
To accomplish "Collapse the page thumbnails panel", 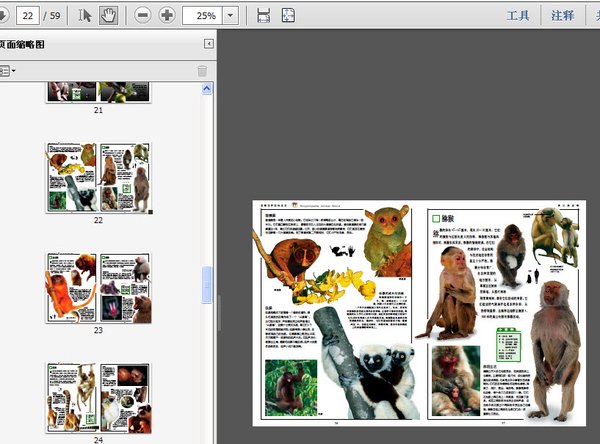I will pos(209,44).
